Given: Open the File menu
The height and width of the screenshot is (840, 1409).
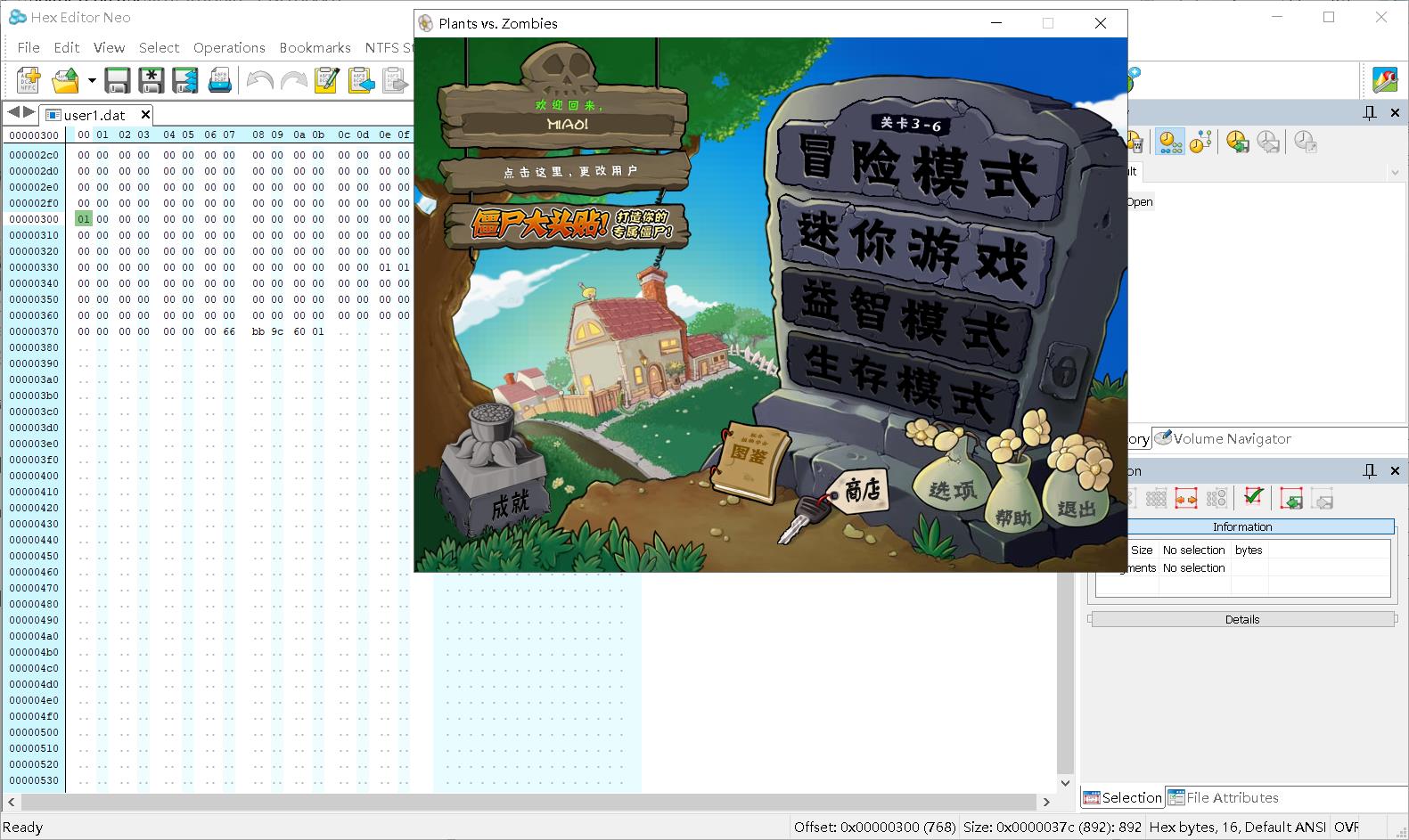Looking at the screenshot, I should coord(29,47).
